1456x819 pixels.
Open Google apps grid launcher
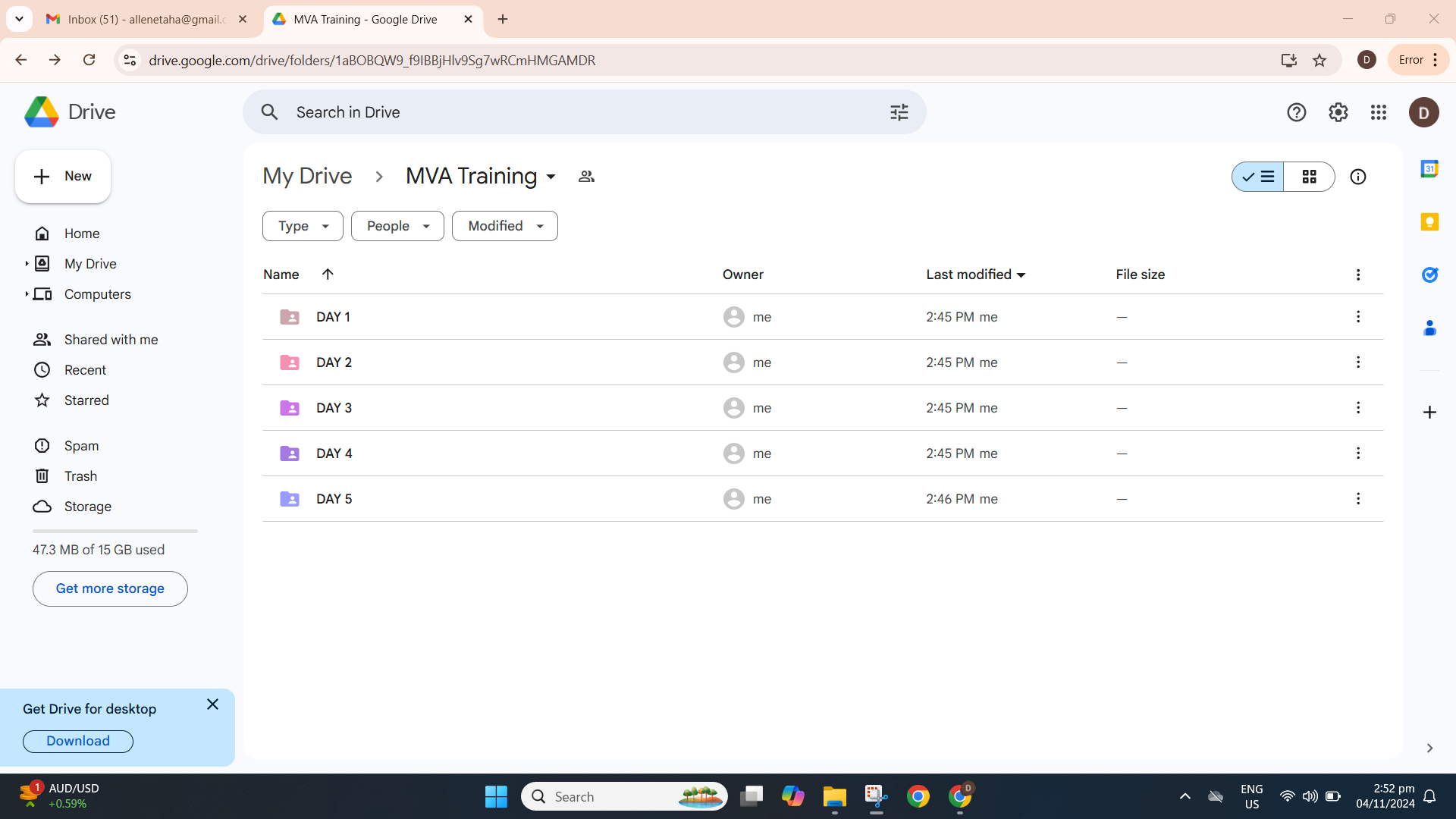click(1379, 112)
